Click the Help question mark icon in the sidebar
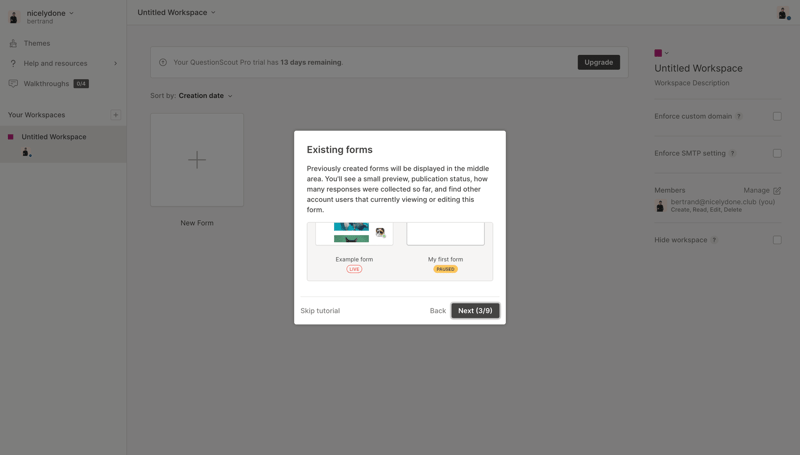 pyautogui.click(x=13, y=63)
